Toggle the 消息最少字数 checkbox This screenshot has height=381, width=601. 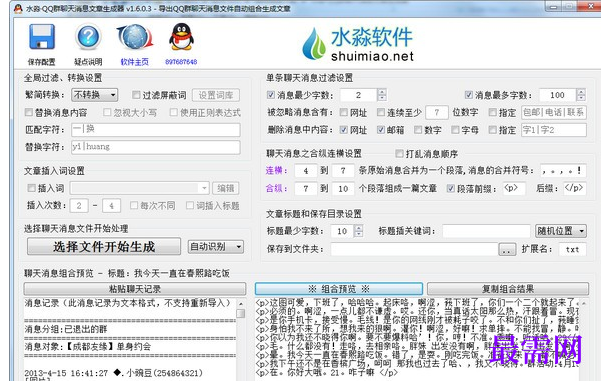271,95
